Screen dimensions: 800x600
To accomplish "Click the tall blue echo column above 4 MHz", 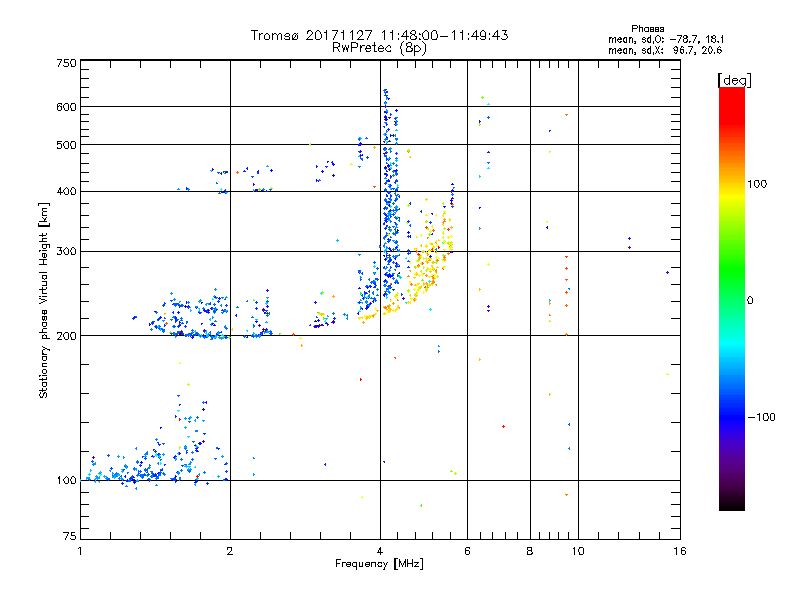I will 391,194.
